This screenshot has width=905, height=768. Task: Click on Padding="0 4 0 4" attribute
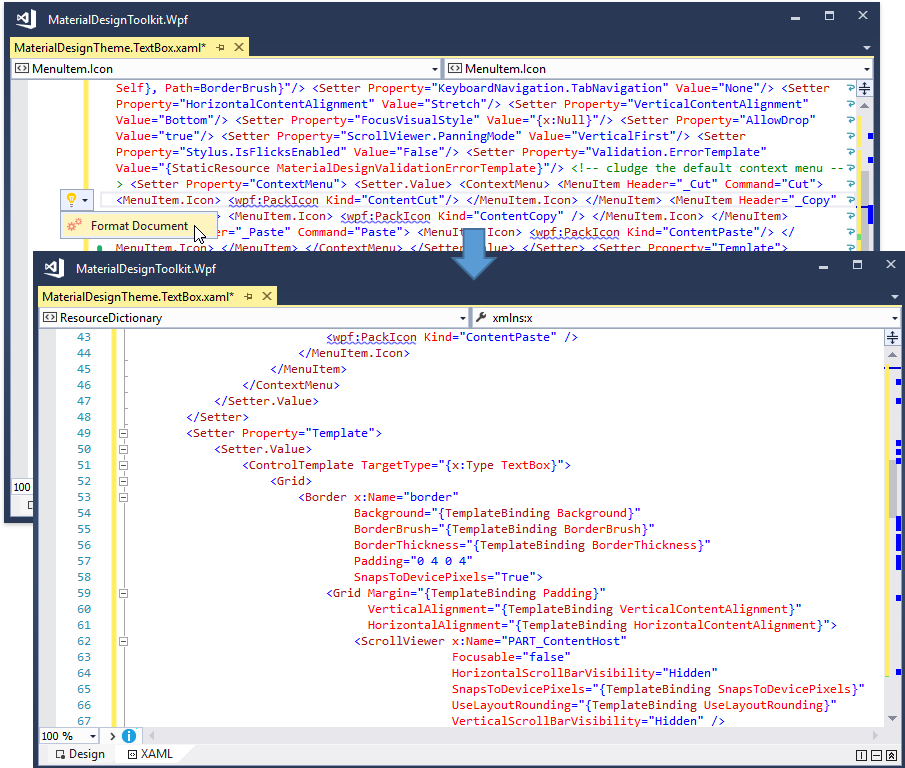(413, 561)
